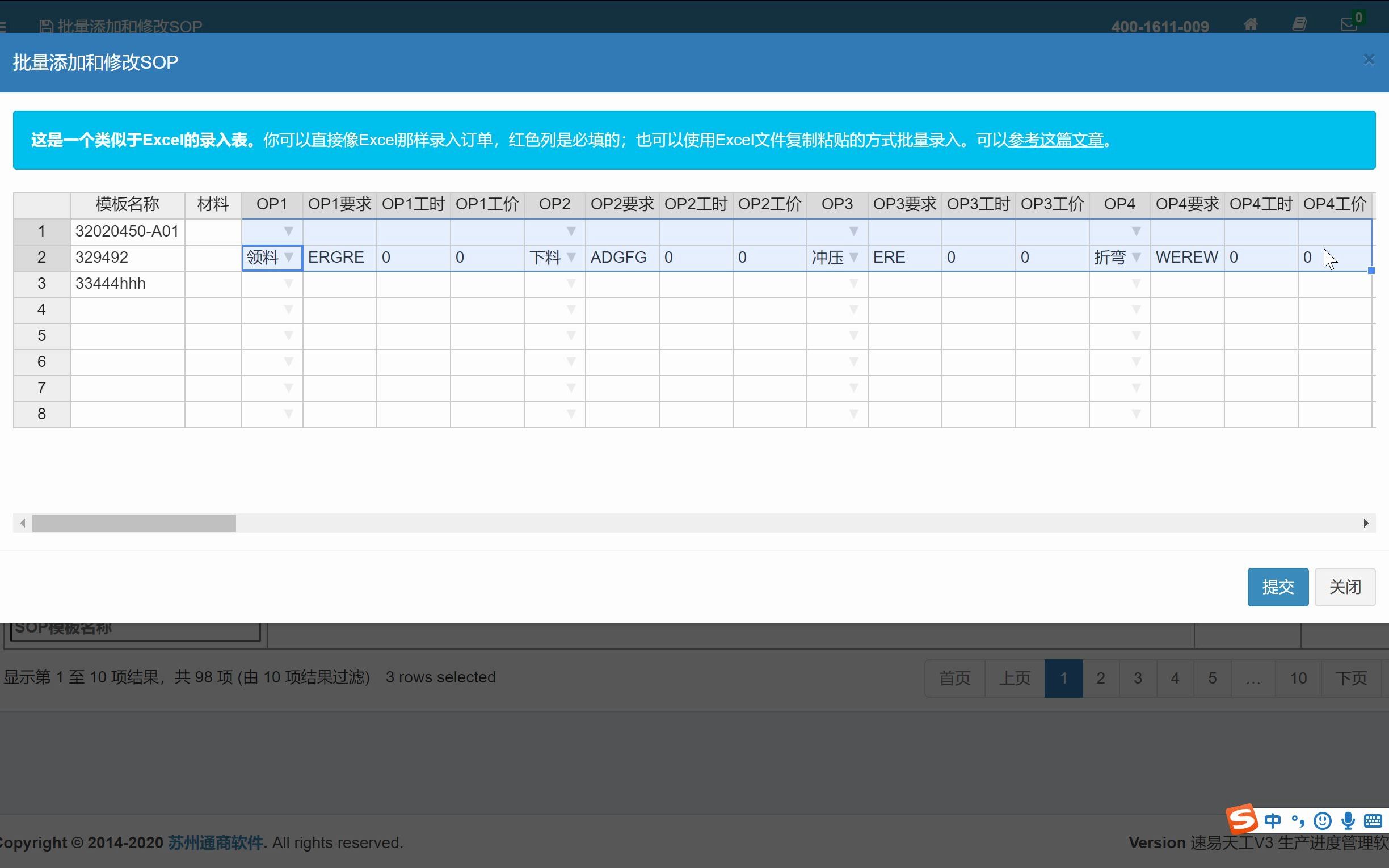Viewport: 1389px width, 868px height.
Task: Click Sogou emoji smiley icon
Action: tap(1323, 821)
